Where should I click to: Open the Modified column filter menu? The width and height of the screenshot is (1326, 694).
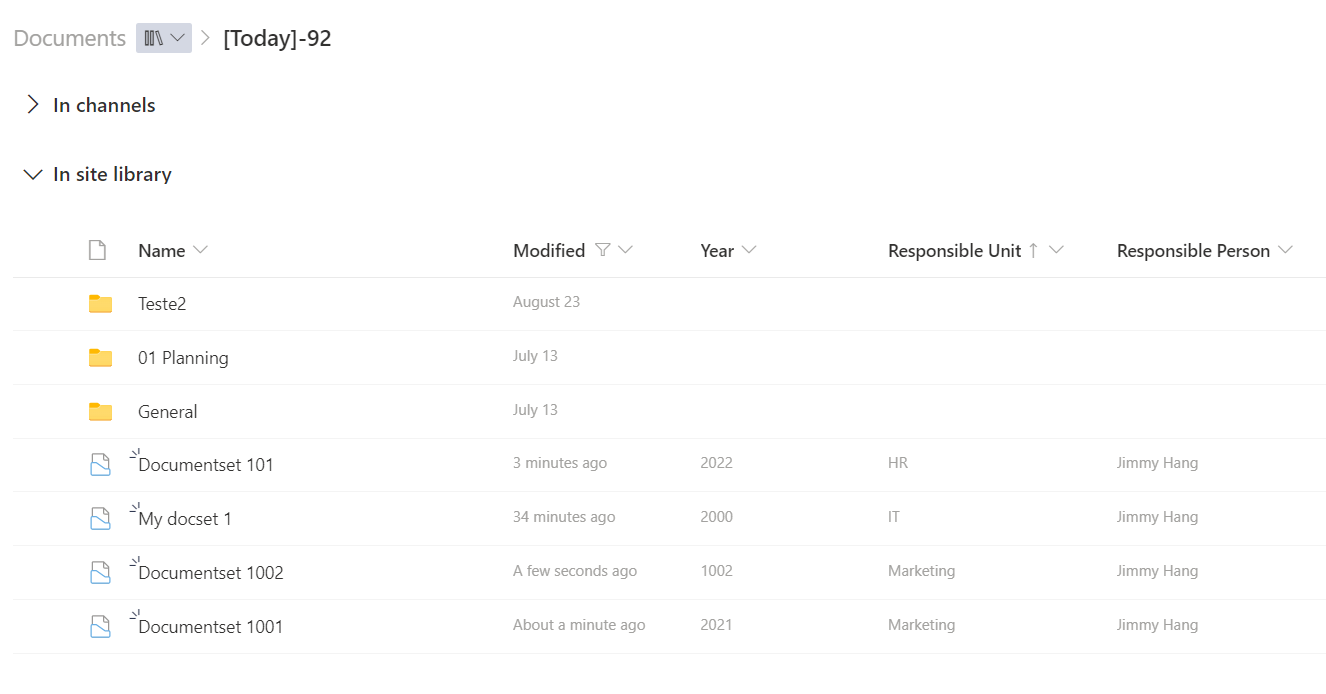coord(573,251)
